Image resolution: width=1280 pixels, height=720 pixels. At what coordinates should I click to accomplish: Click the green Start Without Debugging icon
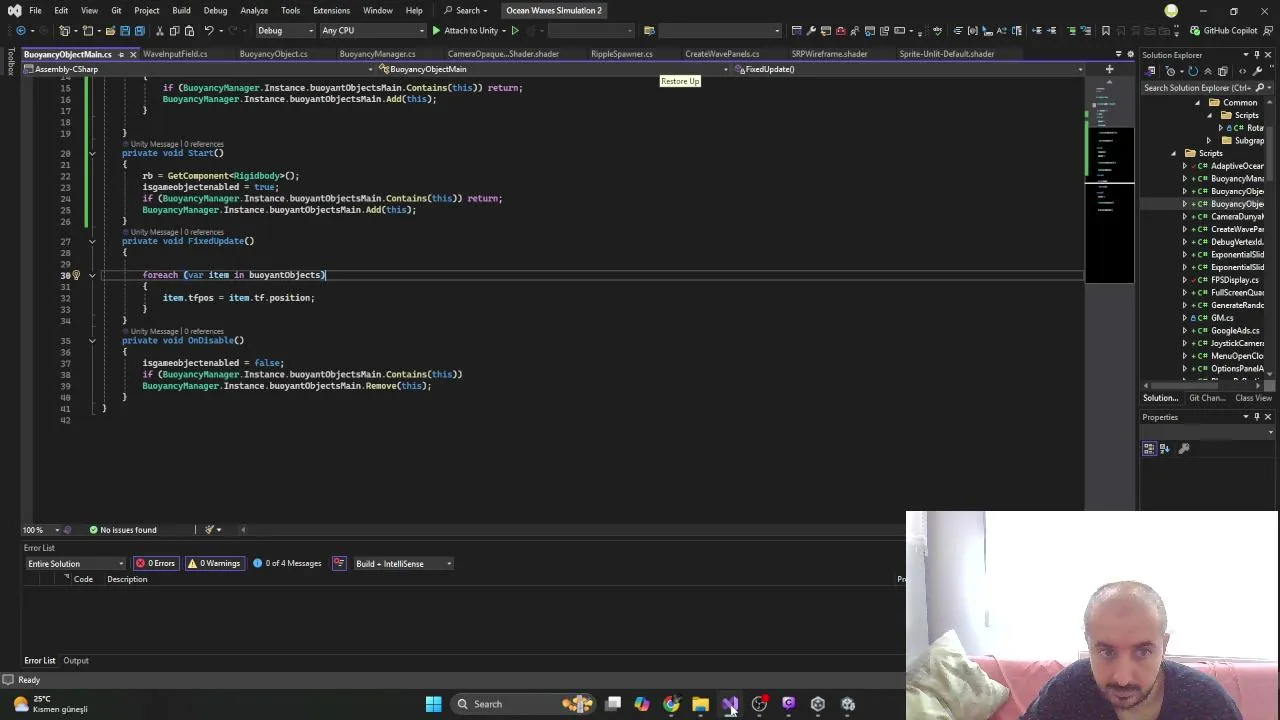(x=515, y=30)
